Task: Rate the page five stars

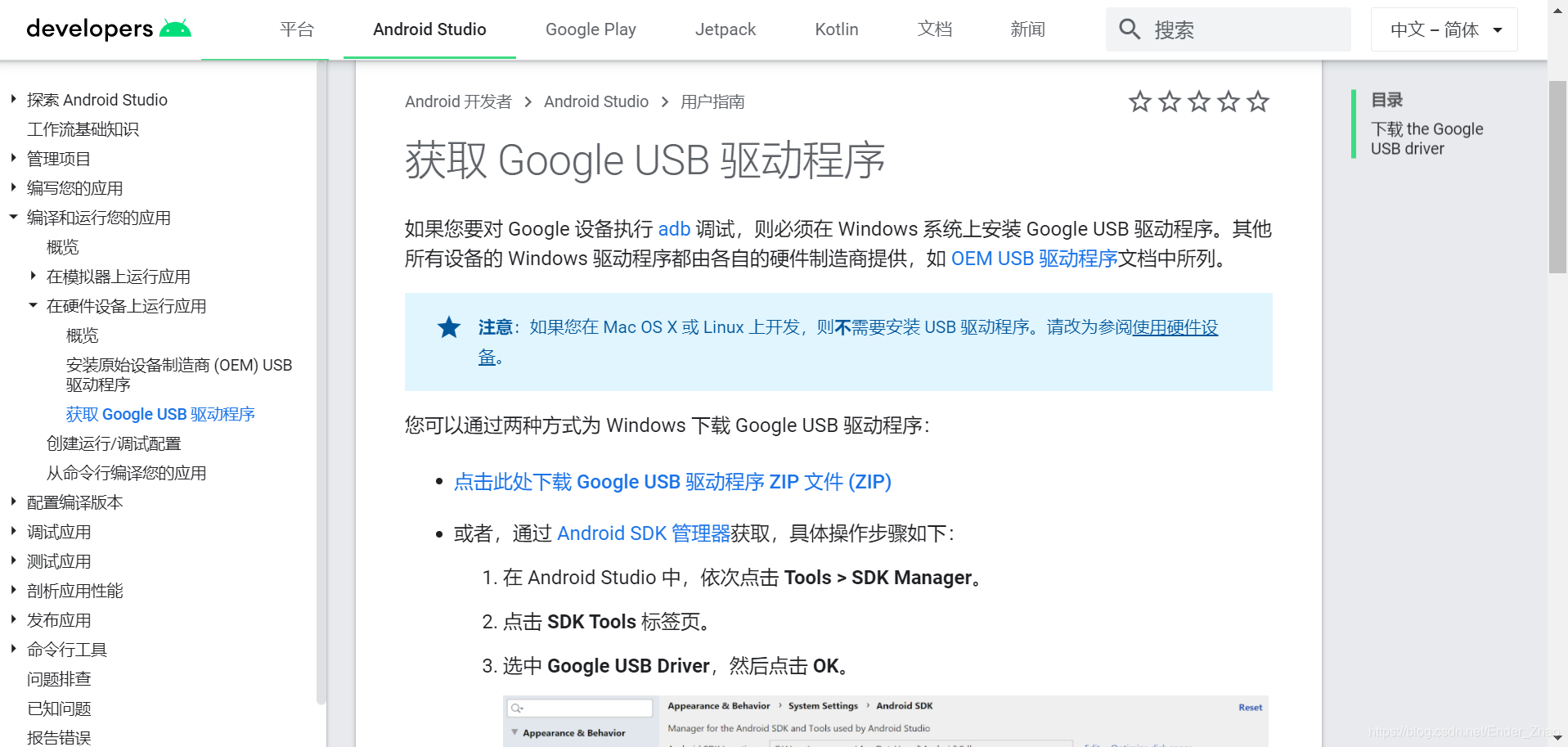Action: [x=1258, y=101]
